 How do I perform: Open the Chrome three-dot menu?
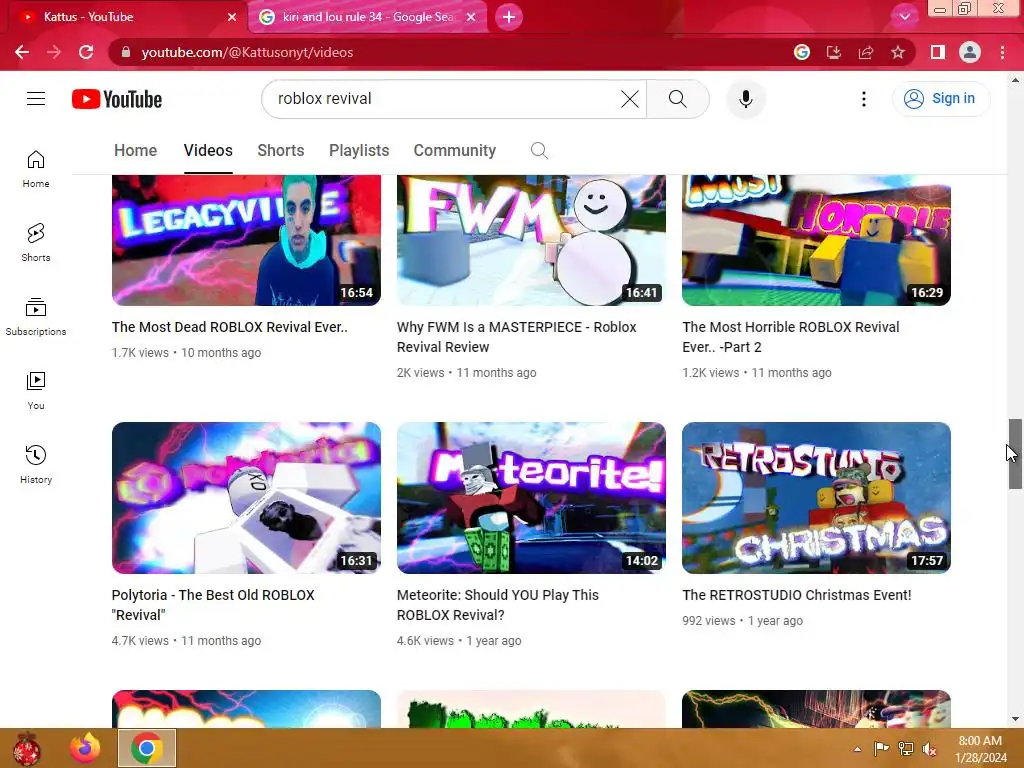pyautogui.click(x=1002, y=52)
